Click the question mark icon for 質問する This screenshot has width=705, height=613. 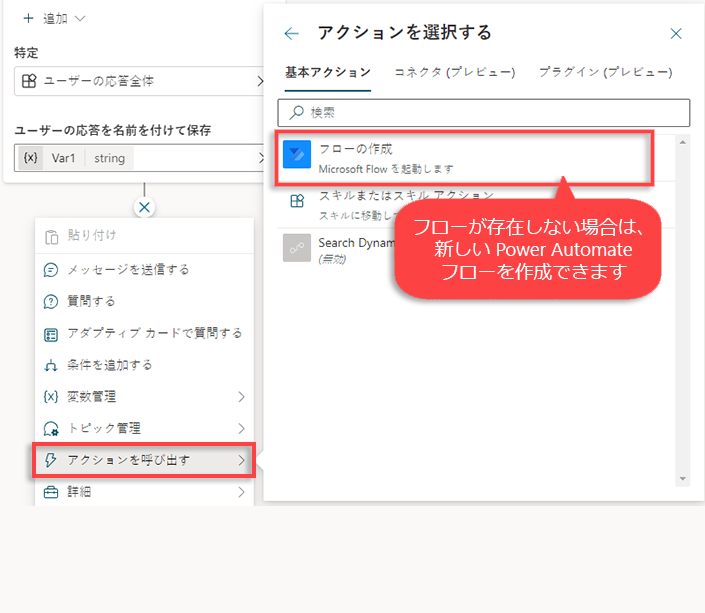[51, 301]
